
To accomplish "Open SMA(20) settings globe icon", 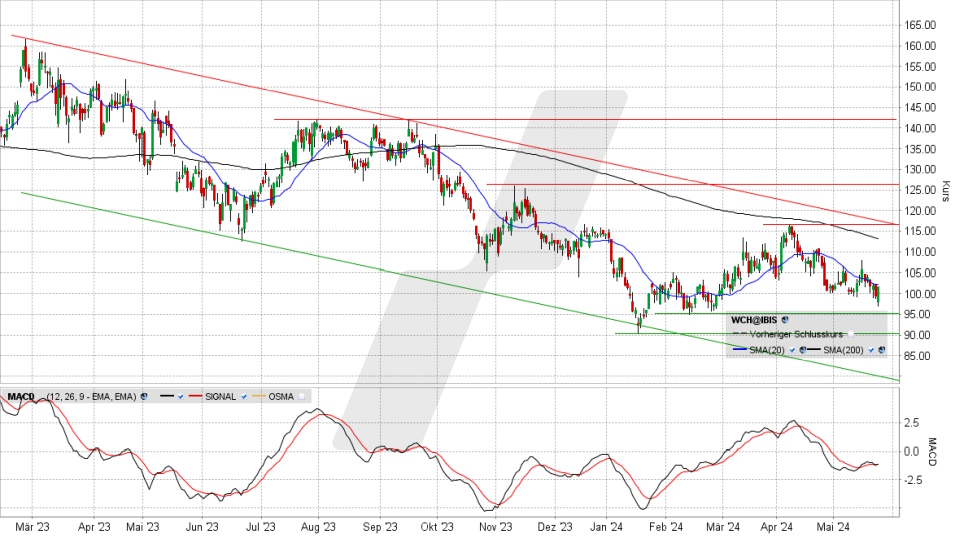I will tap(803, 350).
